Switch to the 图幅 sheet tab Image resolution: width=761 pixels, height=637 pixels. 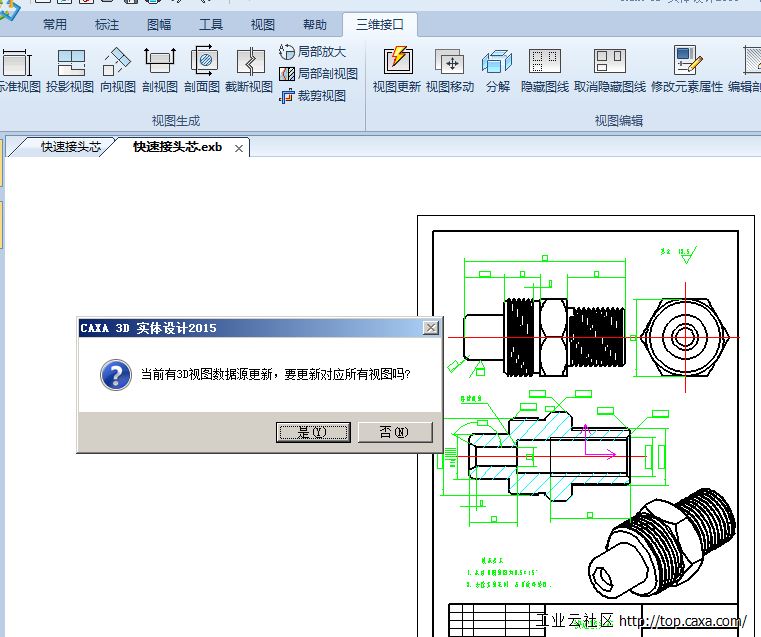(159, 24)
